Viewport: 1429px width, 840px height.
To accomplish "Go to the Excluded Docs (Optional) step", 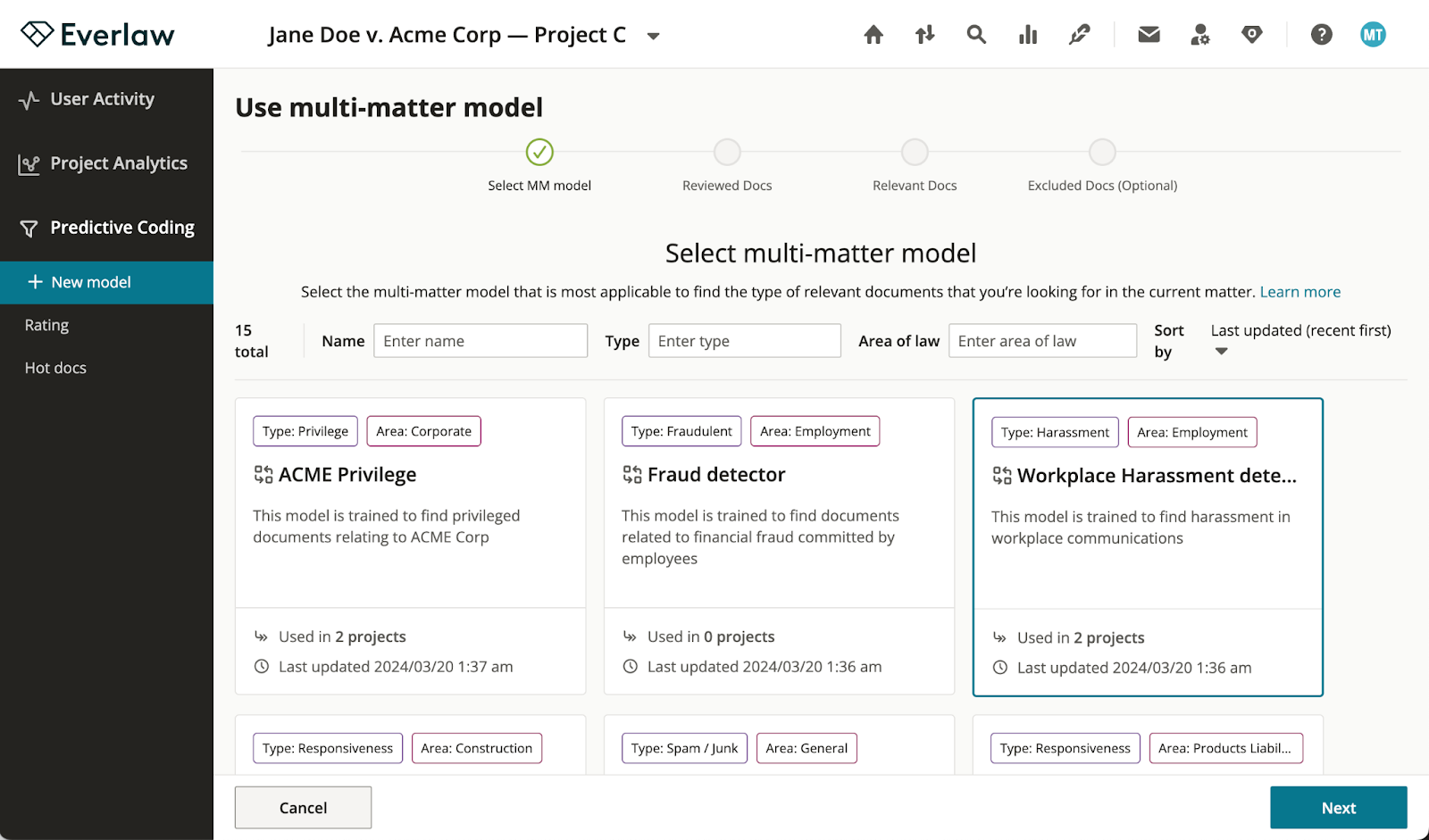I will tap(1102, 165).
